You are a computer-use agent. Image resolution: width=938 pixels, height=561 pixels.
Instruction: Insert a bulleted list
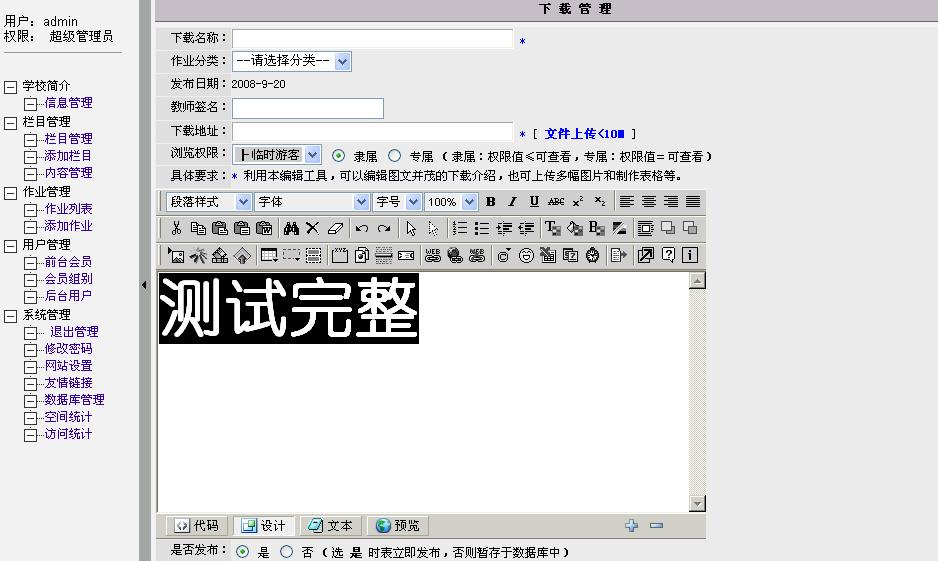point(482,228)
